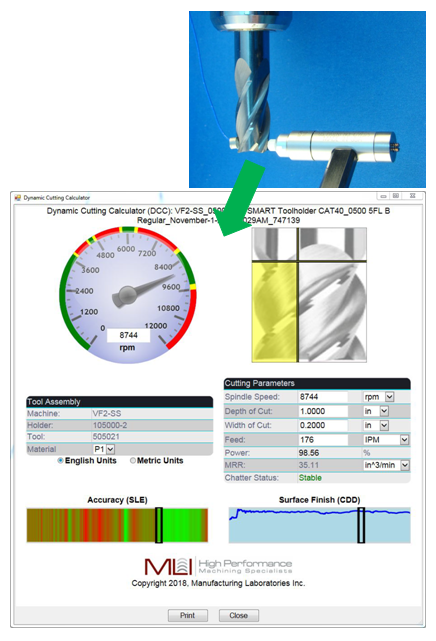Click the Close button
Viewport: 436px width, 641px height.
239,615
